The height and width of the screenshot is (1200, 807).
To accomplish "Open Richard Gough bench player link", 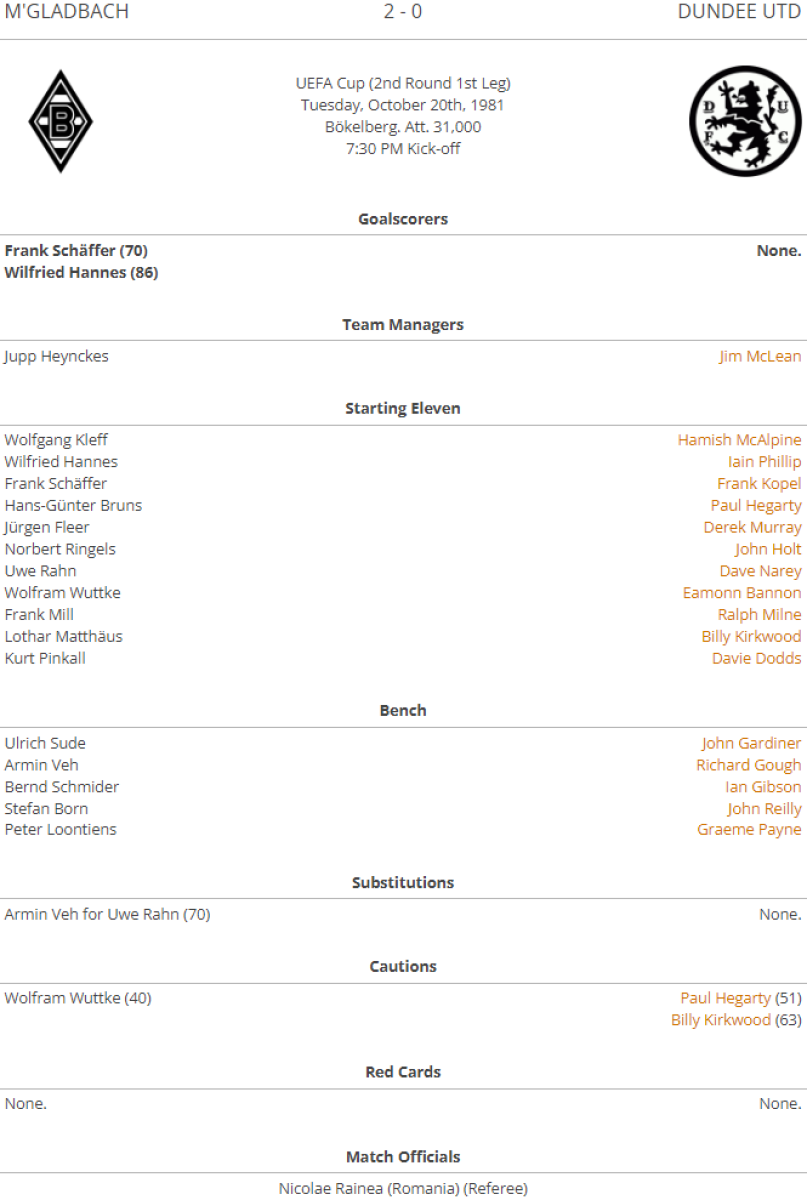I will [x=749, y=765].
